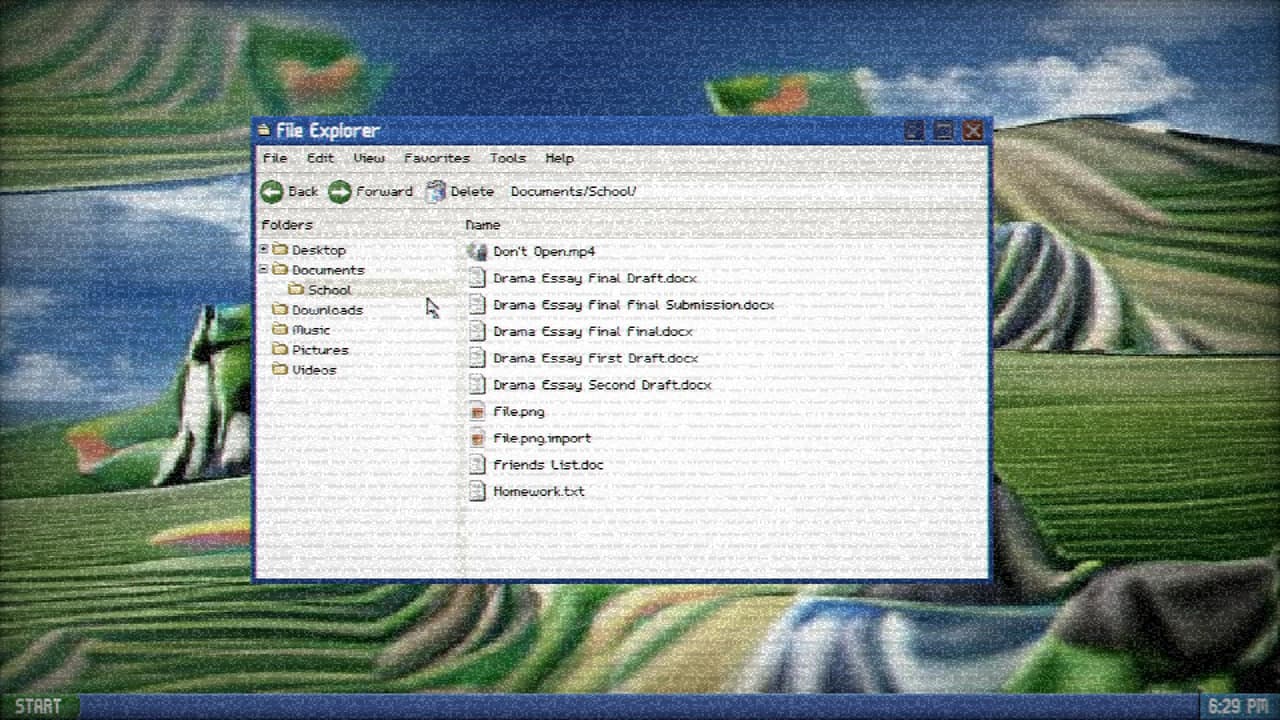Click the green Forward arrow icon
Image resolution: width=1280 pixels, height=720 pixels.
pos(340,192)
